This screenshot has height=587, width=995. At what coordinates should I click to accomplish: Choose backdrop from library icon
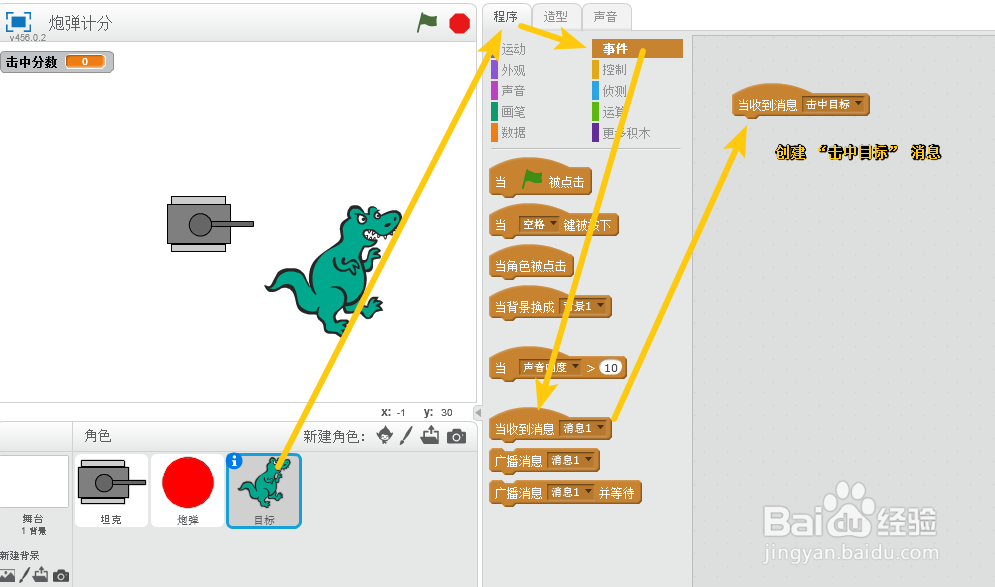(x=8, y=575)
